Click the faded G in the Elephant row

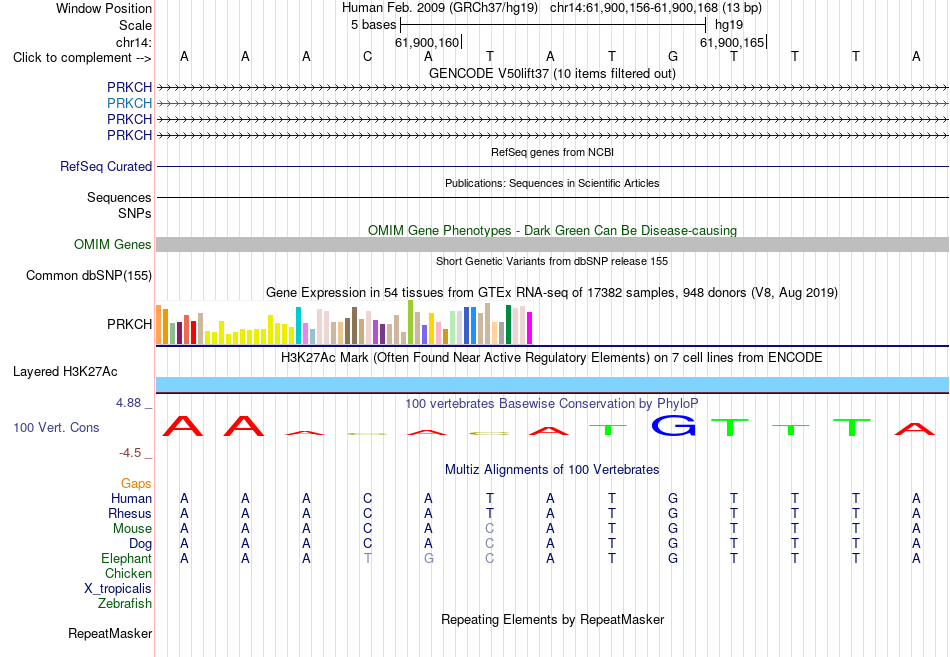[x=428, y=558]
